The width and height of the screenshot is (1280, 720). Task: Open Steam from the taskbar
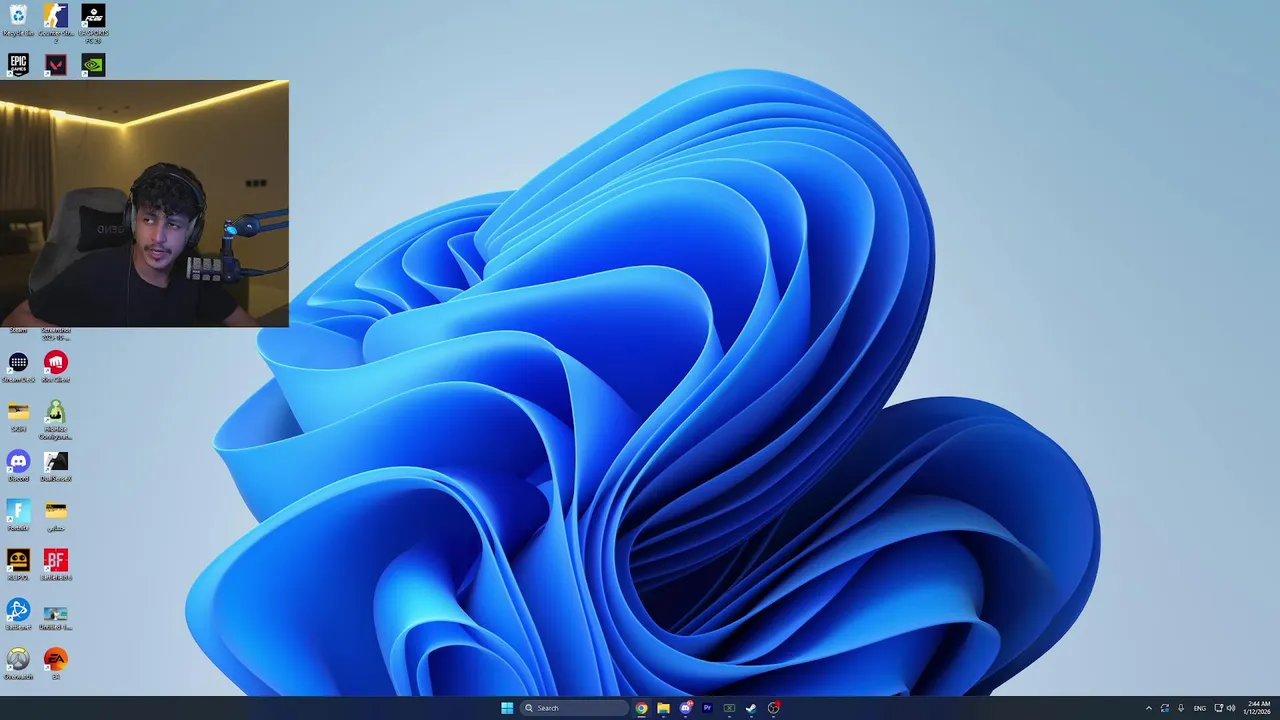coord(751,708)
